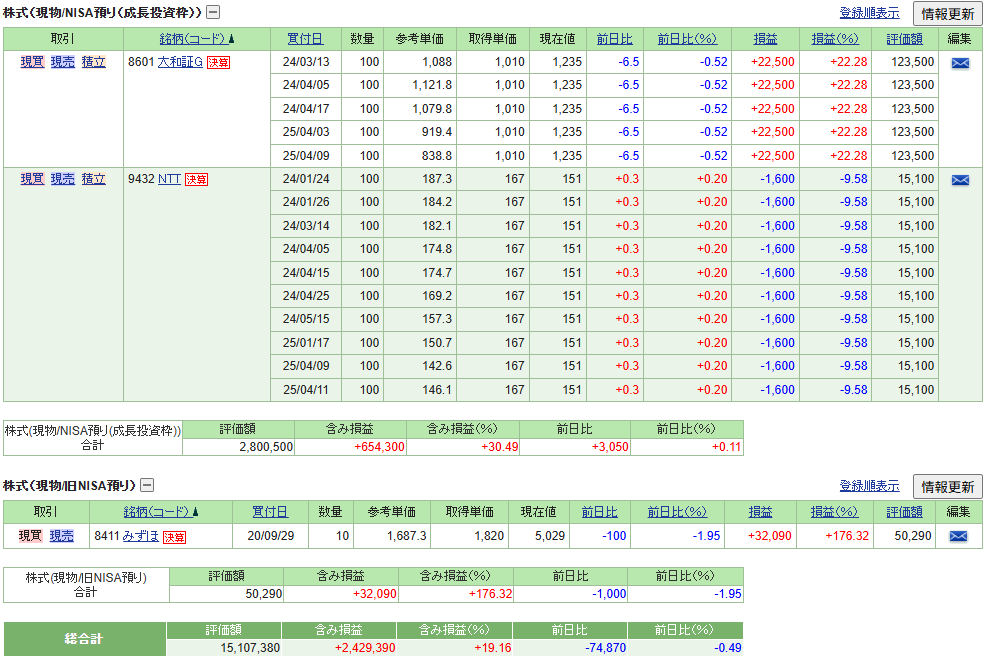Open the 大和証G stock link
The width and height of the screenshot is (985, 657).
pos(180,62)
